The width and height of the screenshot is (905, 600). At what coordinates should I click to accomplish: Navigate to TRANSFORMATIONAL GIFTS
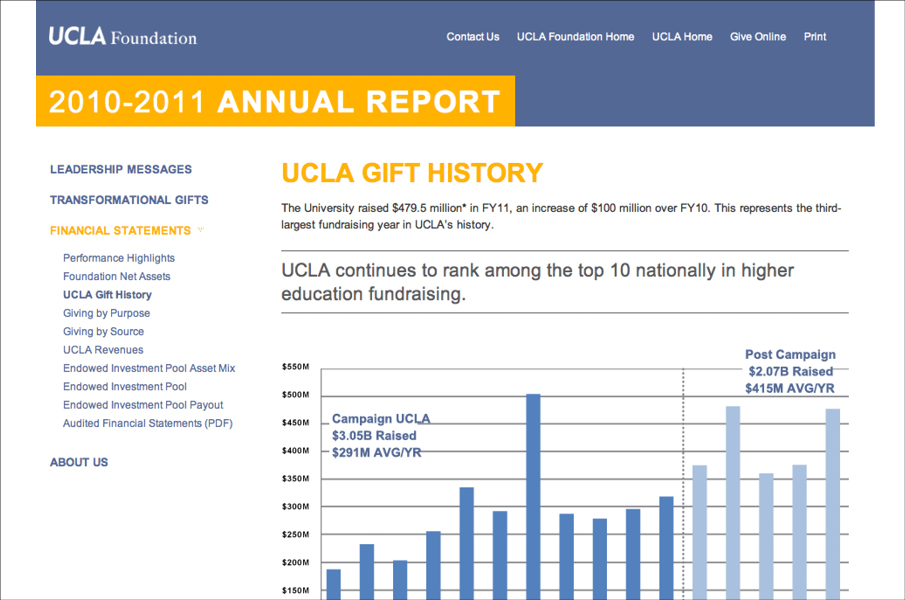tap(129, 199)
